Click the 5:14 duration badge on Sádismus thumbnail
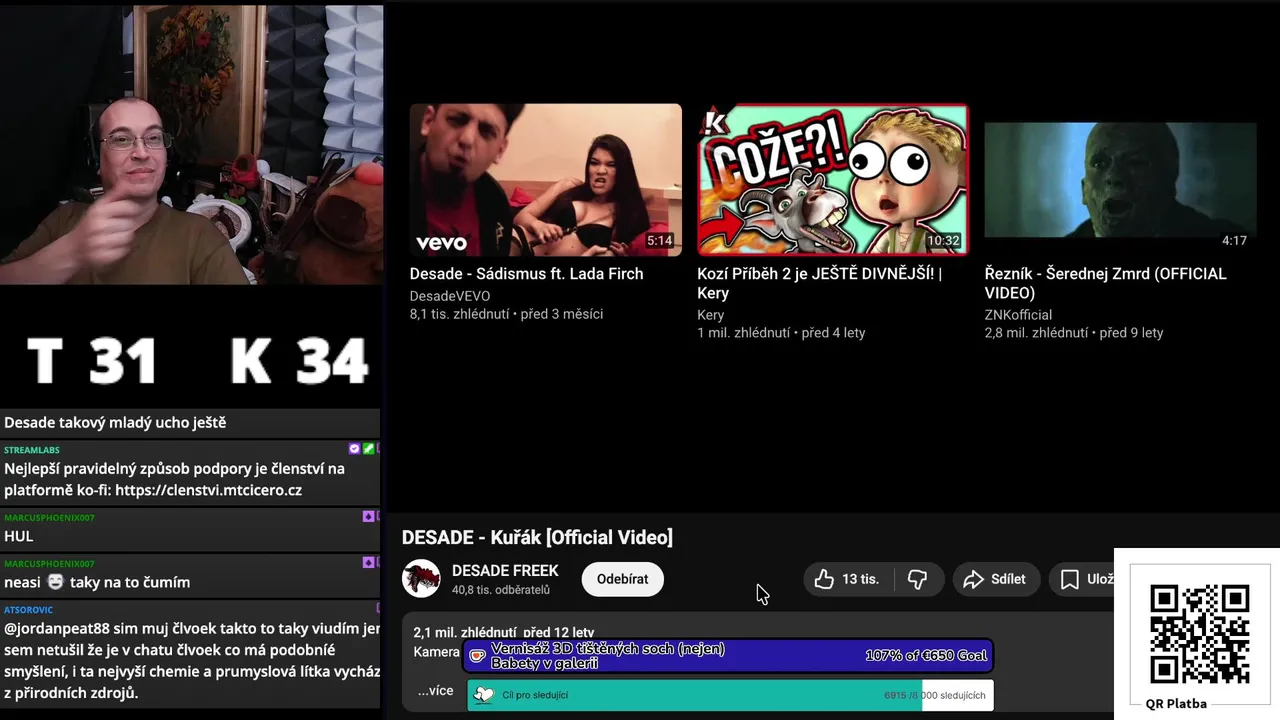Viewport: 1280px width, 720px height. [x=659, y=241]
